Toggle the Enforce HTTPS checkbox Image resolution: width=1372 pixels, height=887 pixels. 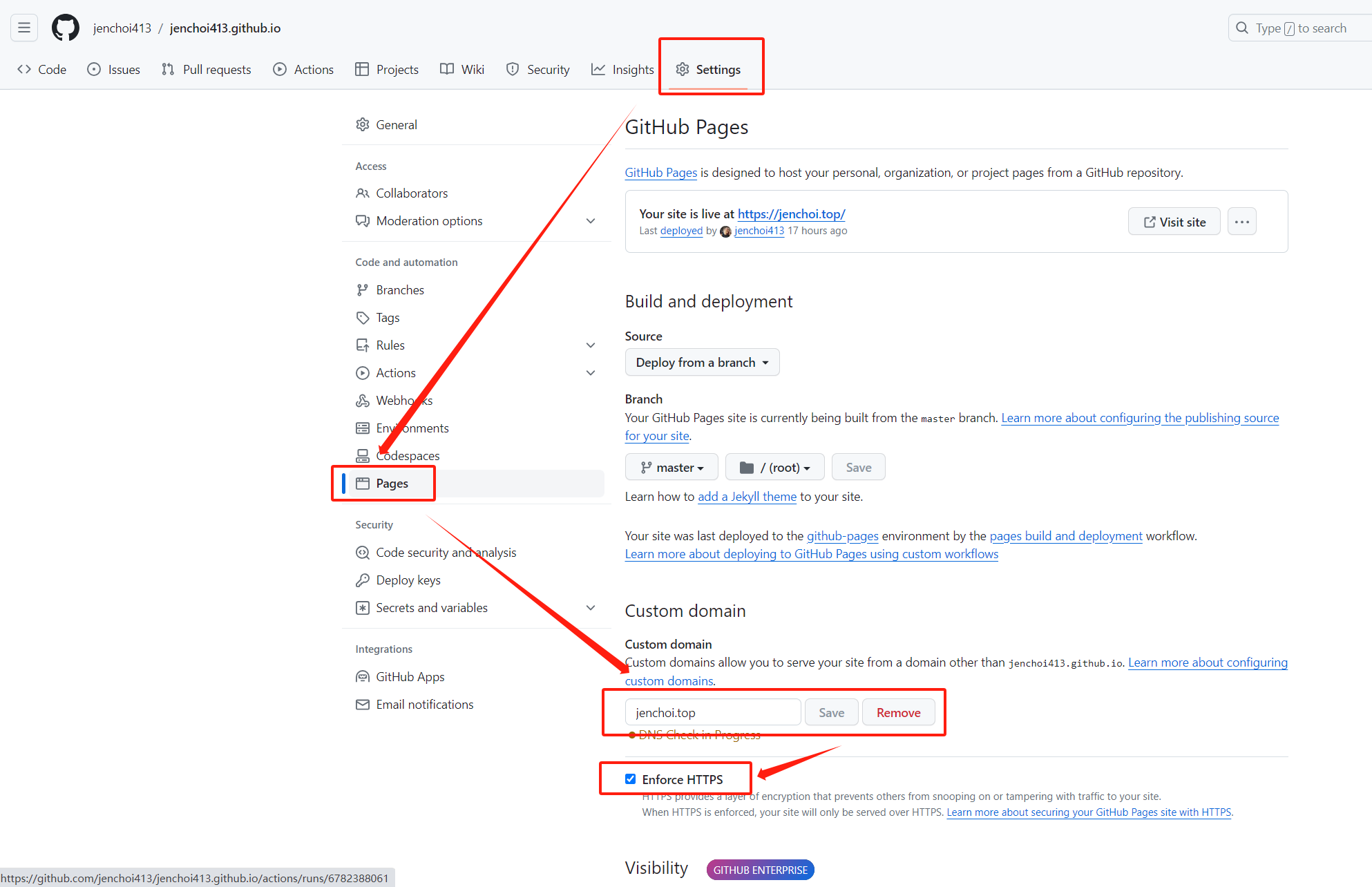pos(631,779)
